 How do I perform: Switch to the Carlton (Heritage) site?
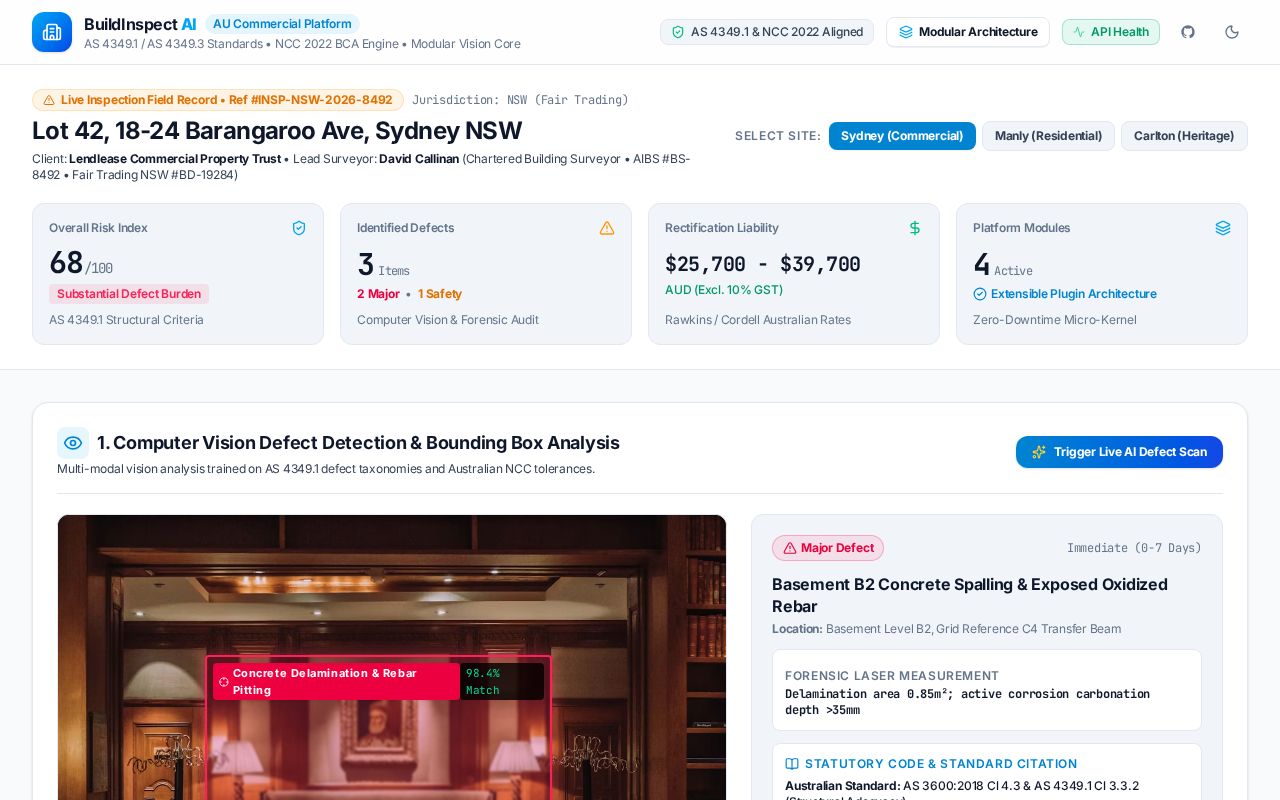click(1184, 136)
